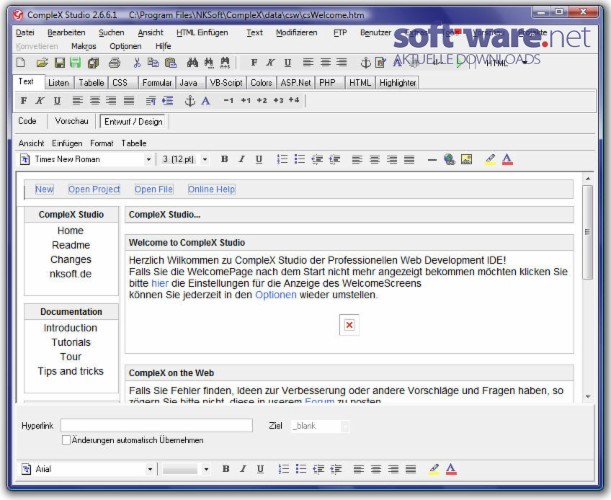Pick highlight color in the design toolbar
Screen dimensions: 611x500
click(490, 159)
